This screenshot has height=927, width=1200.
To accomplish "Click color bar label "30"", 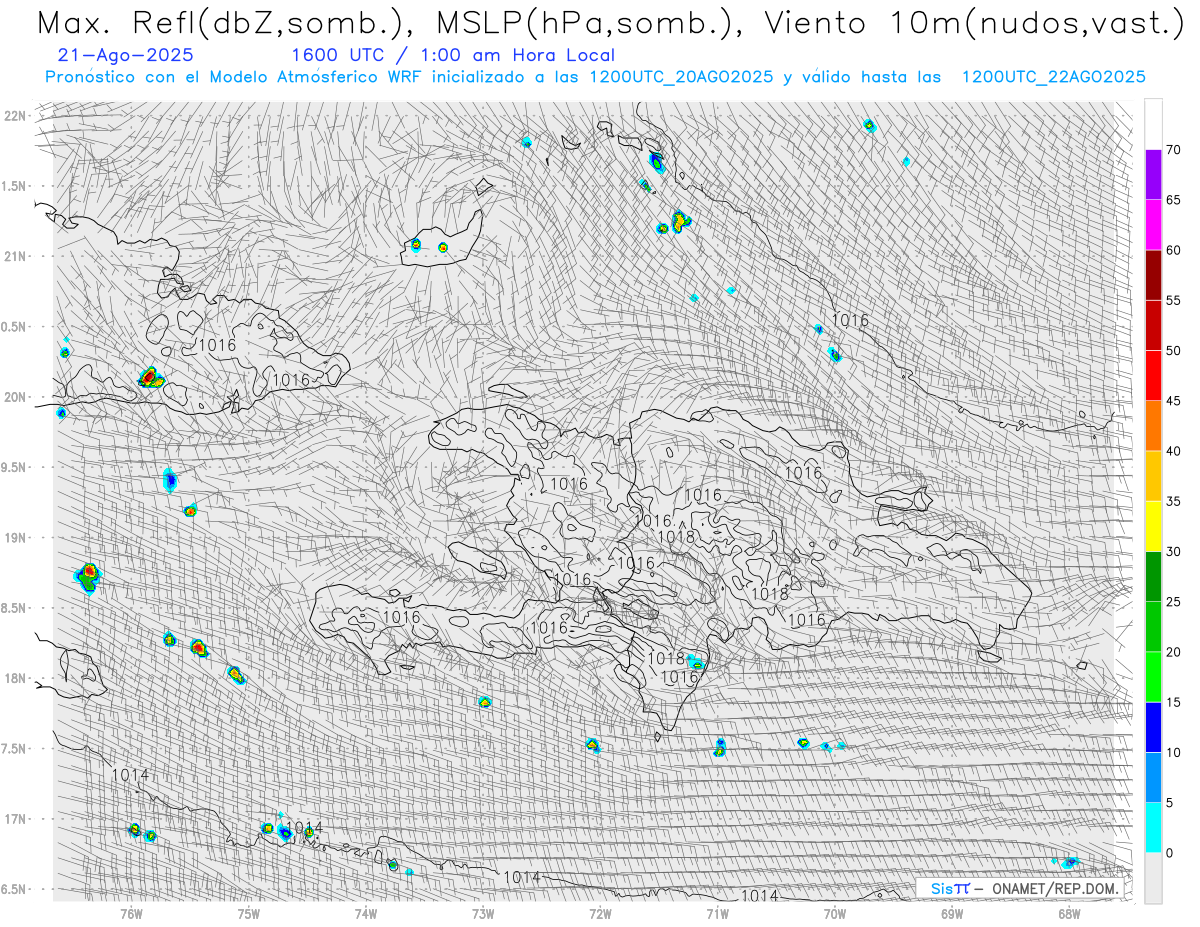I will point(1173,551).
